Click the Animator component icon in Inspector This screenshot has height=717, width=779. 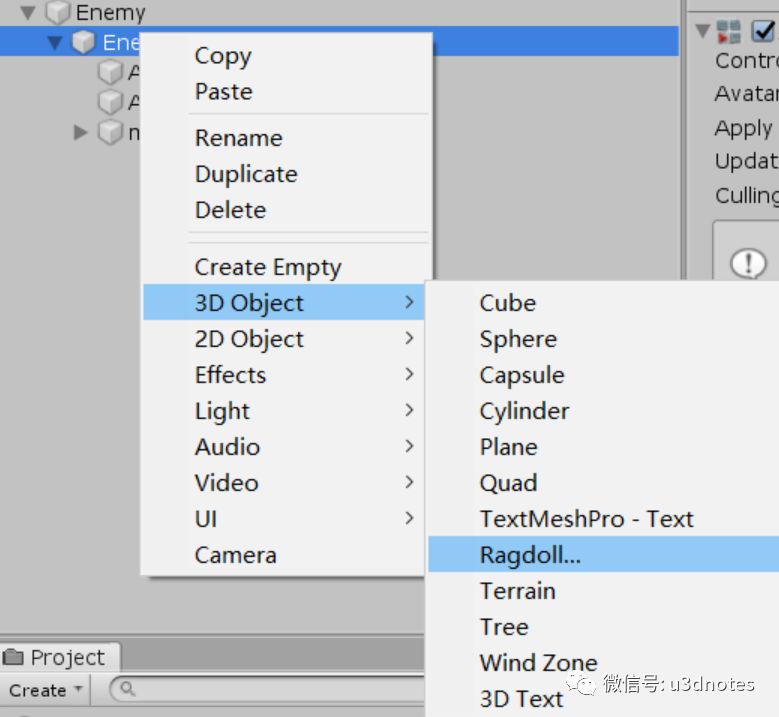point(729,32)
